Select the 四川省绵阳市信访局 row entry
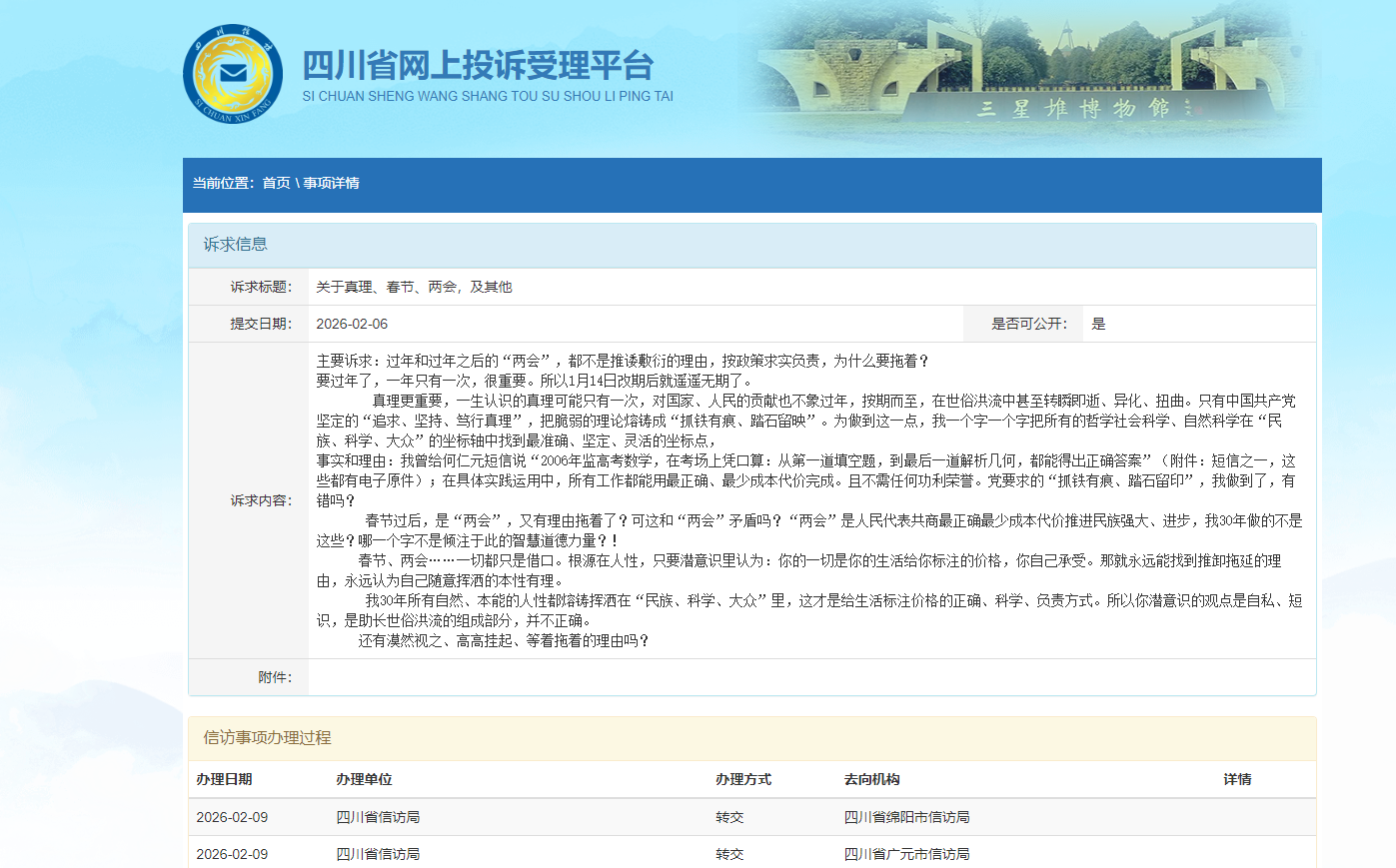The image size is (1396, 868). 906,817
